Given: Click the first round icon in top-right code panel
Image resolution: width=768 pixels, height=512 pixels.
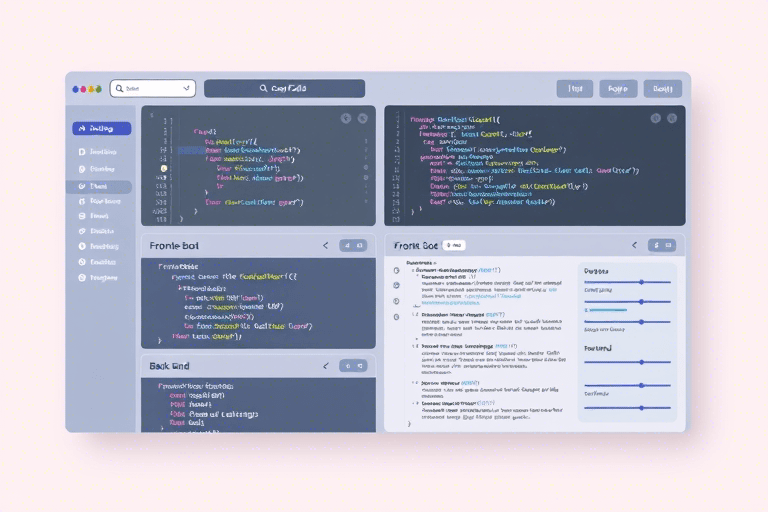Looking at the screenshot, I should (656, 118).
